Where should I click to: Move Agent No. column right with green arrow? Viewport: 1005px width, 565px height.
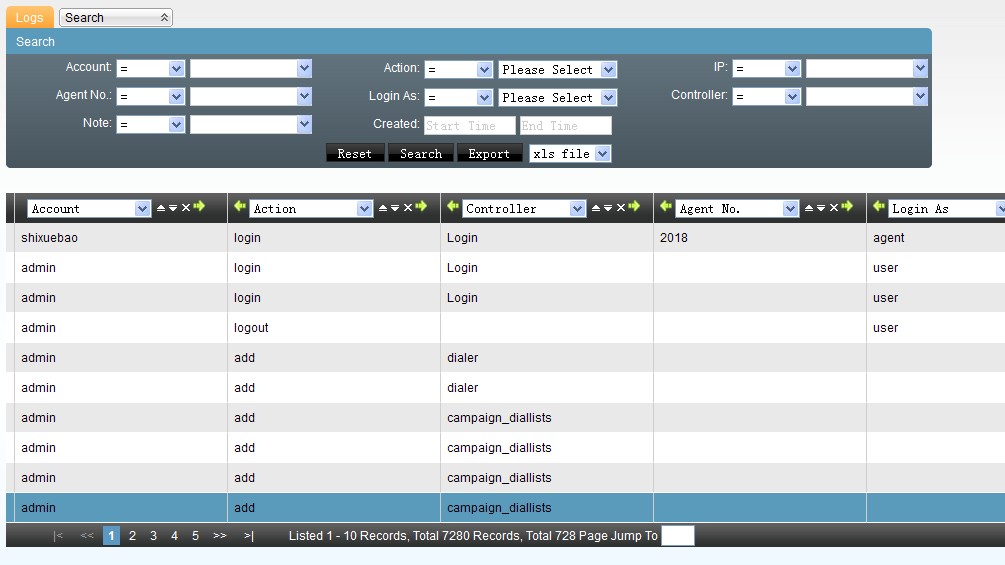(847, 207)
